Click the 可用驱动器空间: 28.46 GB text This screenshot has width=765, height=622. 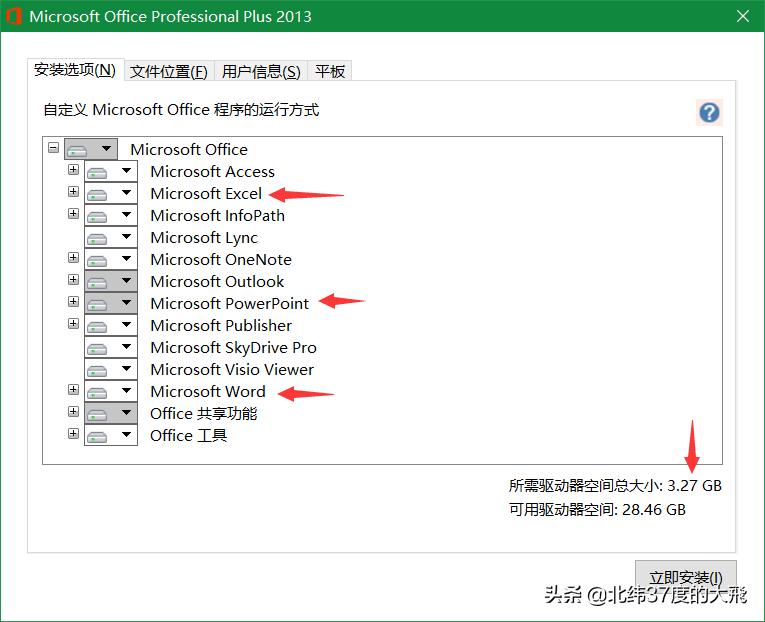click(x=597, y=509)
